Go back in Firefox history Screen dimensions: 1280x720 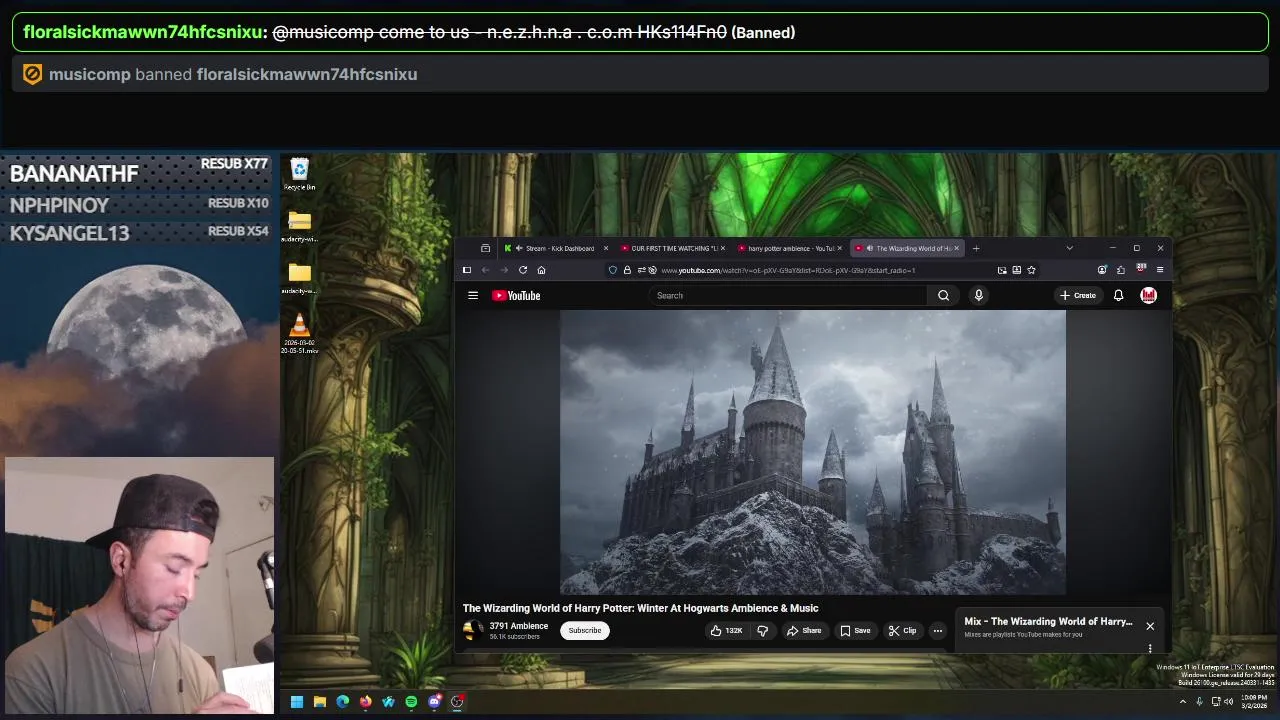click(485, 270)
